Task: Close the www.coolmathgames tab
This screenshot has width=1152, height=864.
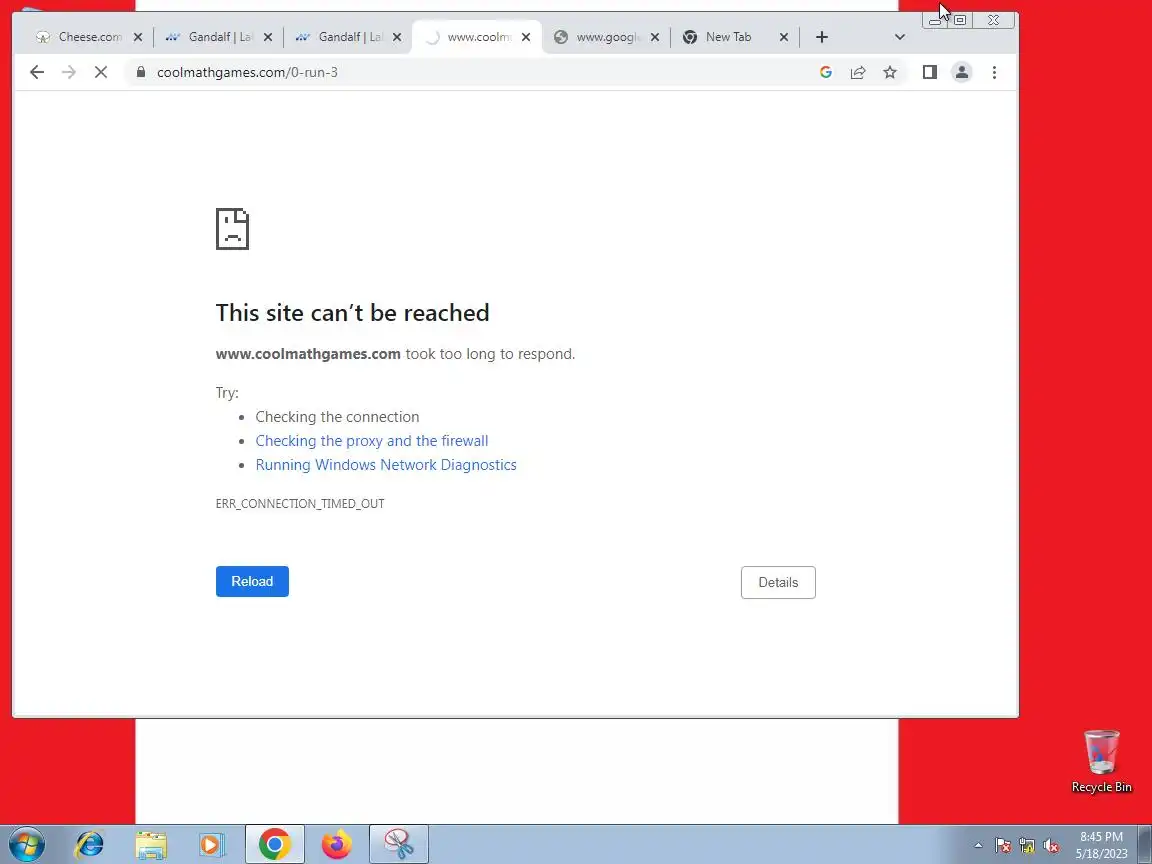Action: coord(526,37)
